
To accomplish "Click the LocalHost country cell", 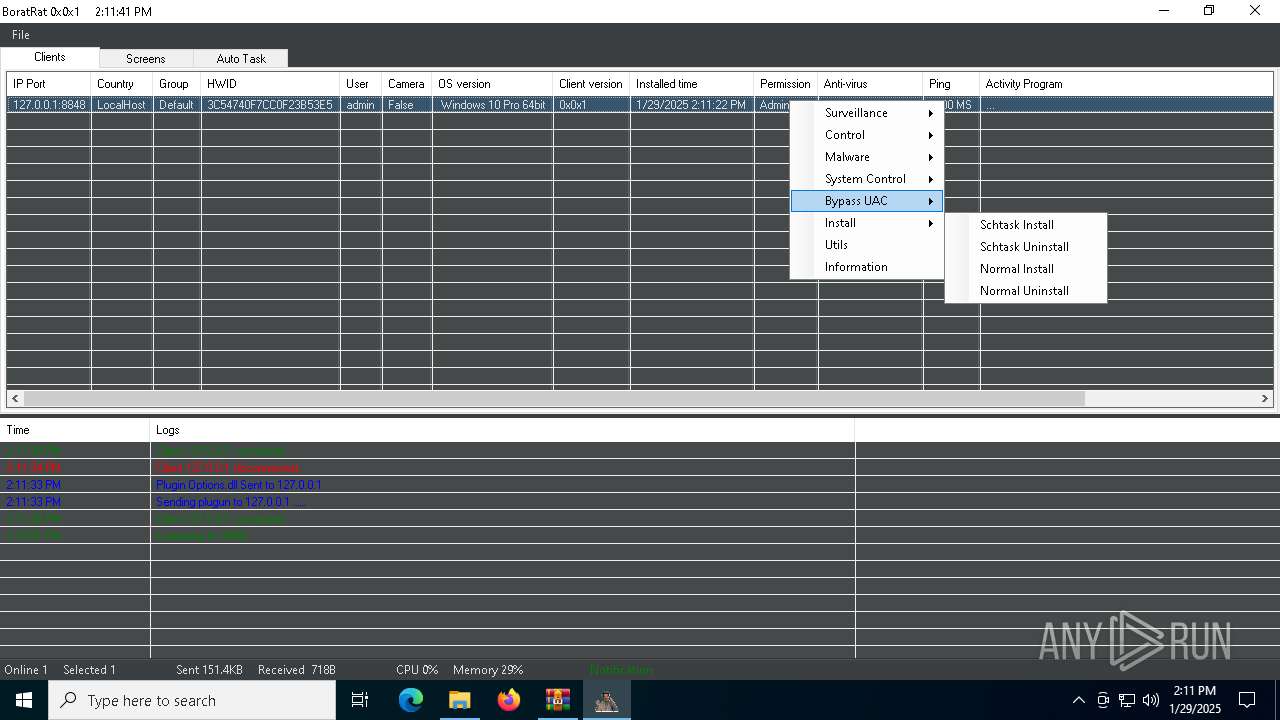I will [x=121, y=105].
